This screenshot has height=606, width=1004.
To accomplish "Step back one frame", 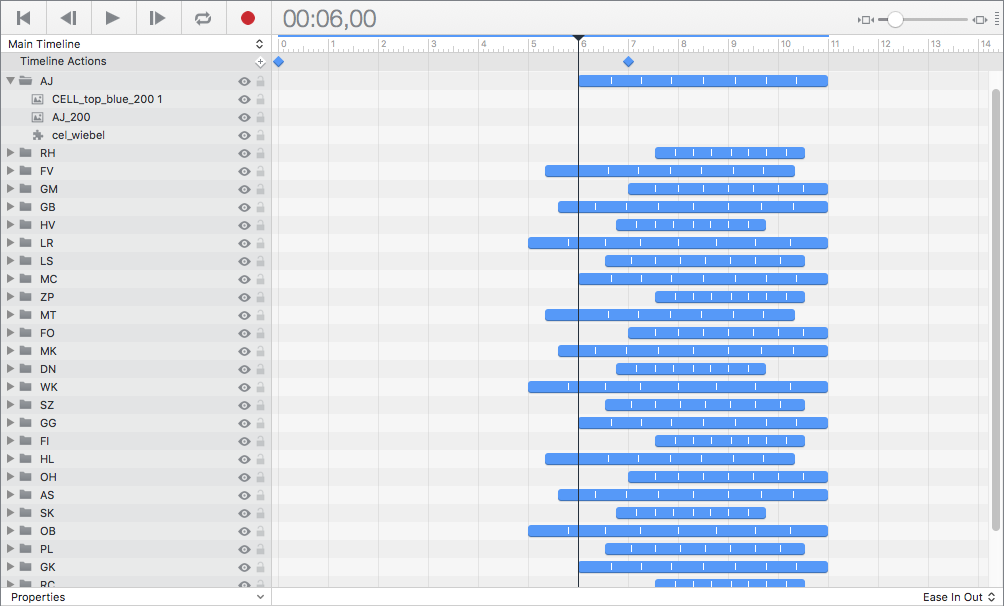I will 69,18.
